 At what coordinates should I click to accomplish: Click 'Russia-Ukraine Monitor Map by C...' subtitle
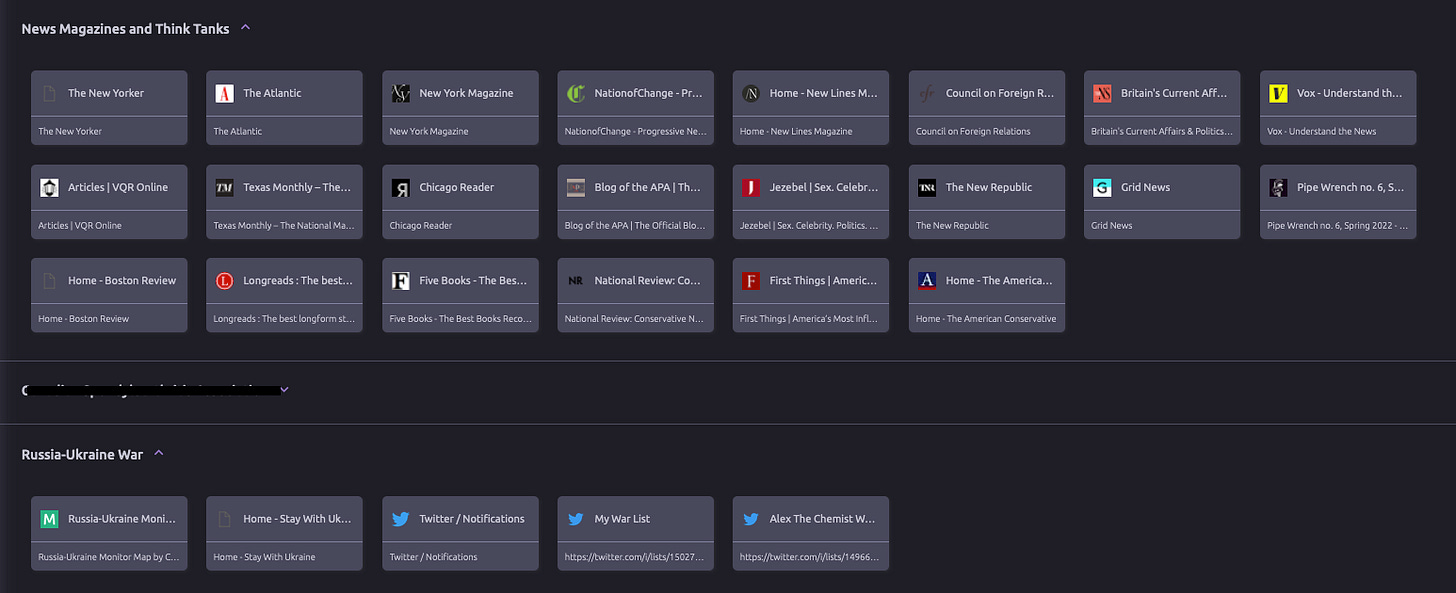tap(108, 557)
